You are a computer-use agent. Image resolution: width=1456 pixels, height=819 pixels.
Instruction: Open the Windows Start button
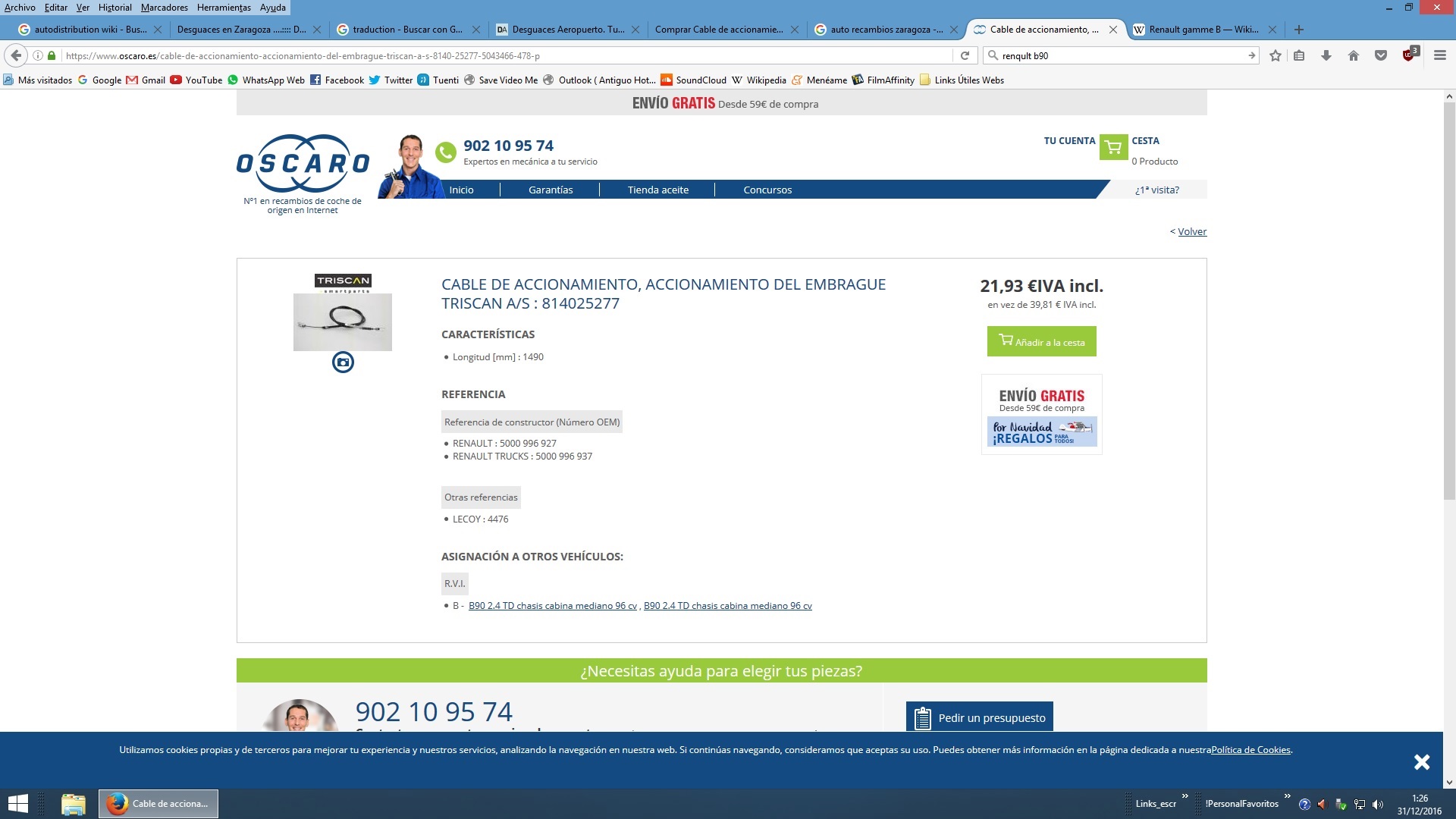click(x=18, y=803)
